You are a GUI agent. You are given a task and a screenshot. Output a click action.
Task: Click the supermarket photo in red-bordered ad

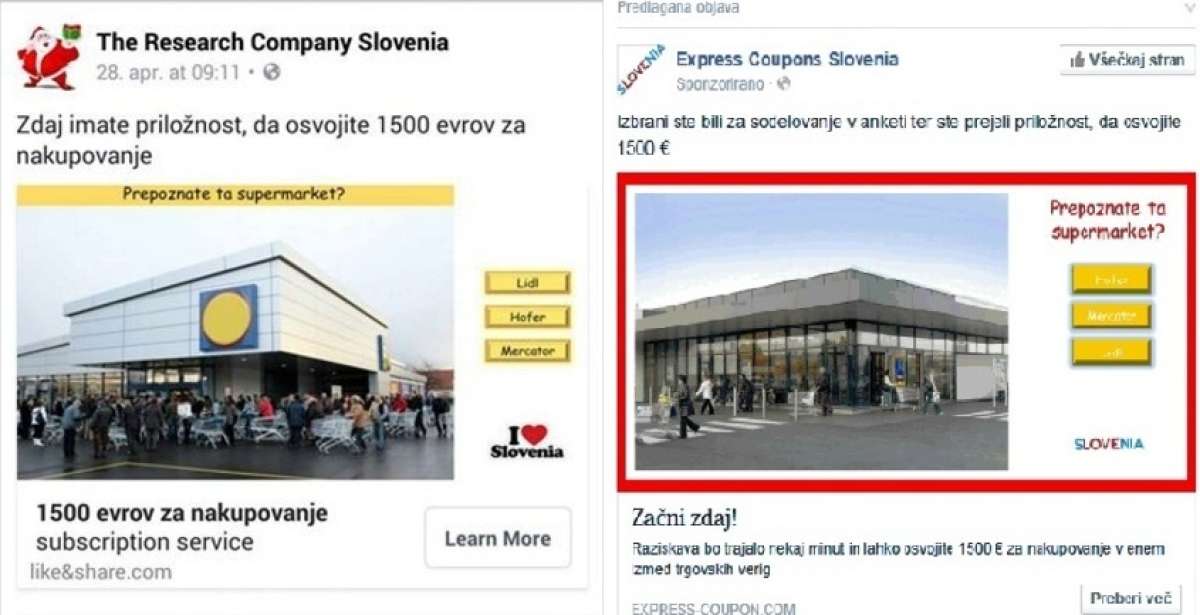point(821,332)
